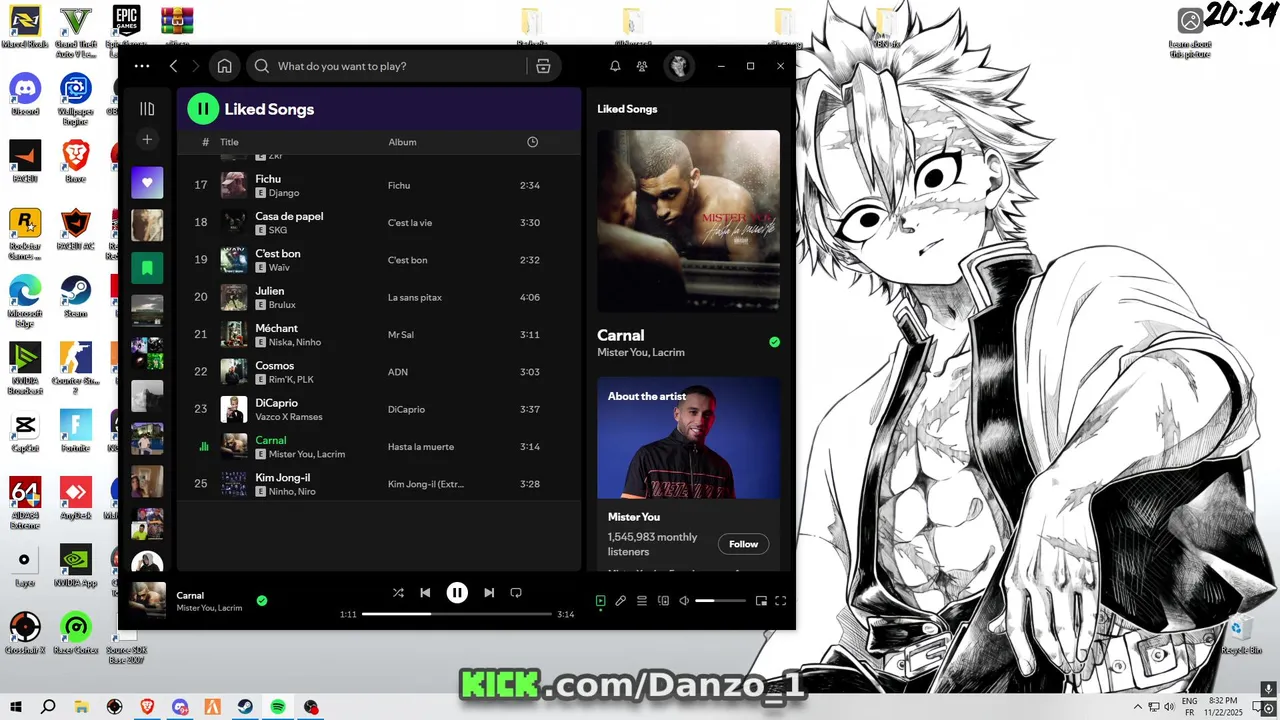Image resolution: width=1280 pixels, height=720 pixels.
Task: Open the Fortnite desktop shortcut
Action: click(x=76, y=430)
